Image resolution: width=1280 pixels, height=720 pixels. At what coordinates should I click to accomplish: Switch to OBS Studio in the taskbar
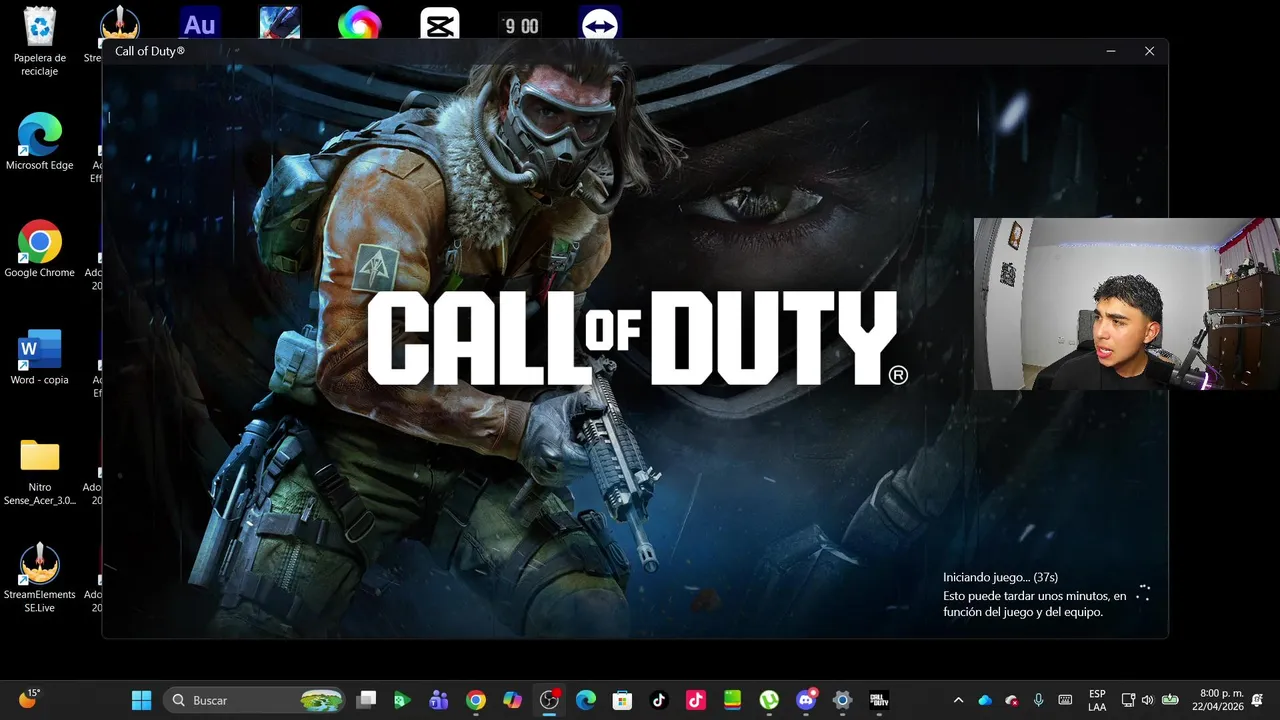tap(549, 700)
